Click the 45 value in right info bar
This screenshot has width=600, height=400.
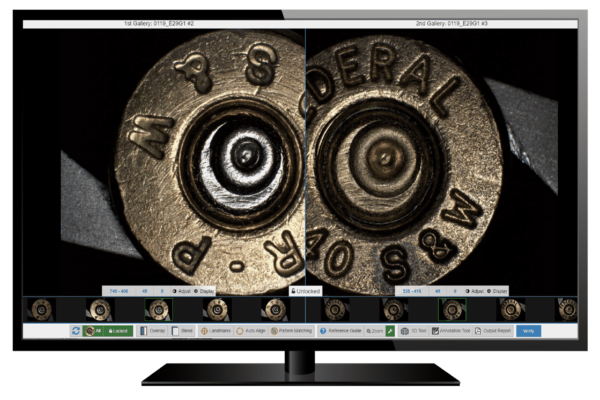pyautogui.click(x=437, y=291)
